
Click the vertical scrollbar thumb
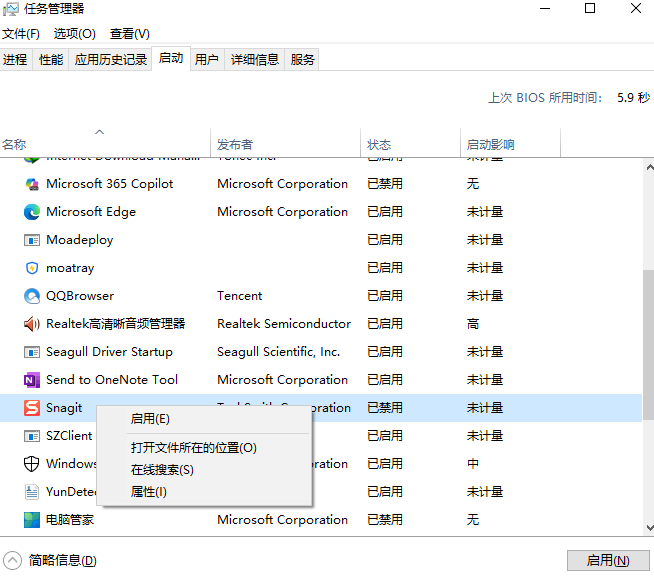(648, 345)
